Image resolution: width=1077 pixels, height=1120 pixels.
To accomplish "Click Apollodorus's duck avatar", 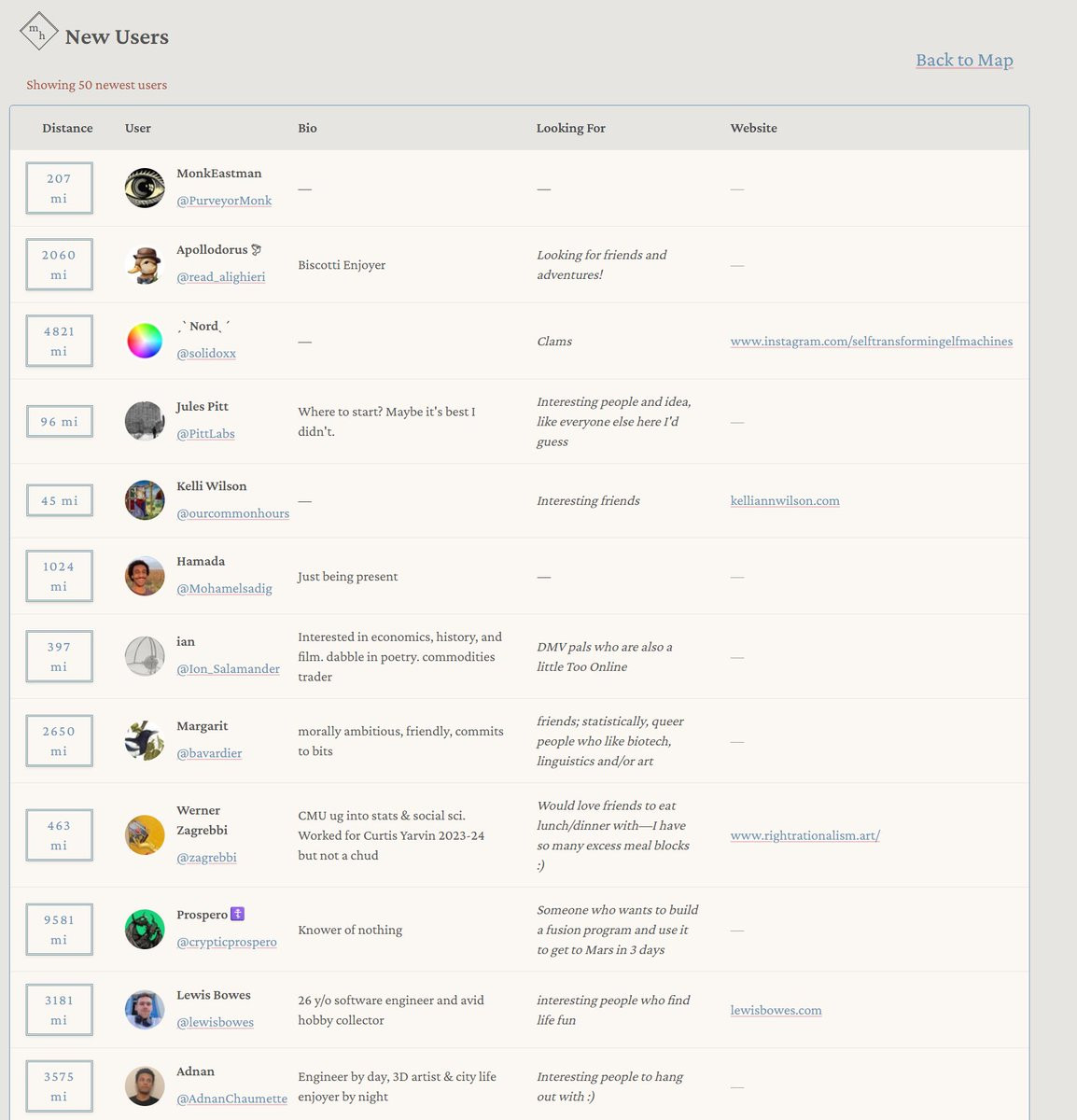I will pos(145,264).
